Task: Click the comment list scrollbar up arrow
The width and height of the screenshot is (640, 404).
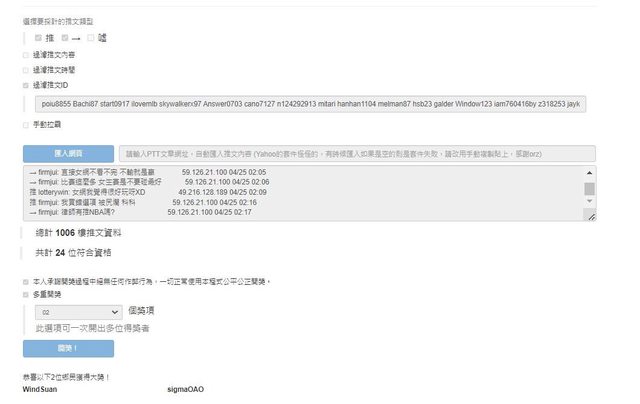Action: coord(589,173)
